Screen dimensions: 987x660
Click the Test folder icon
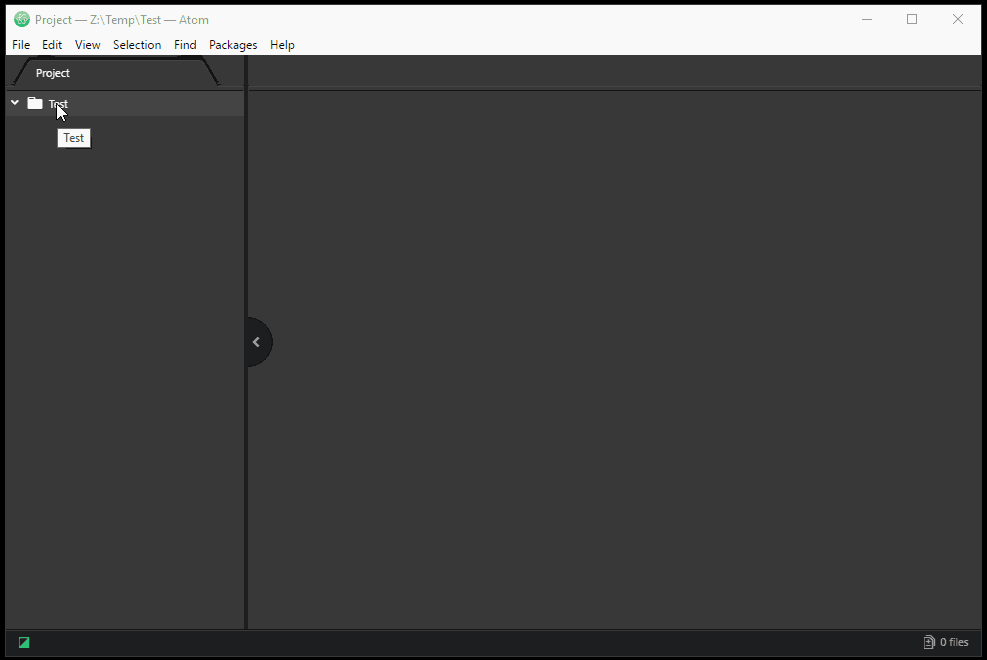[35, 103]
